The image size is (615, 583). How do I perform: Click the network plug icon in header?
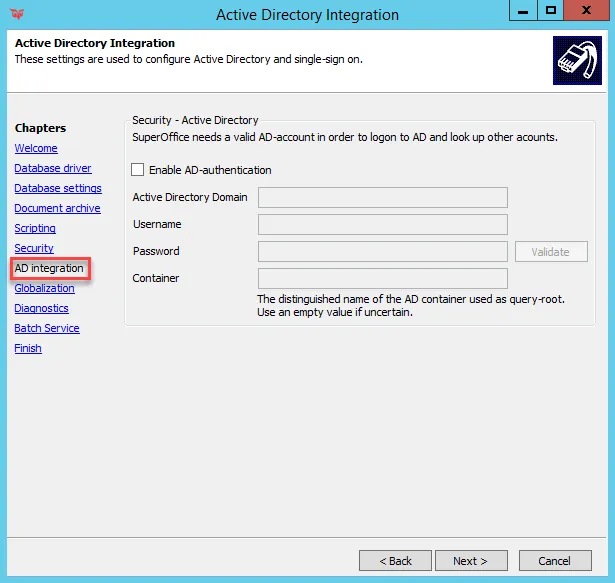pyautogui.click(x=577, y=60)
